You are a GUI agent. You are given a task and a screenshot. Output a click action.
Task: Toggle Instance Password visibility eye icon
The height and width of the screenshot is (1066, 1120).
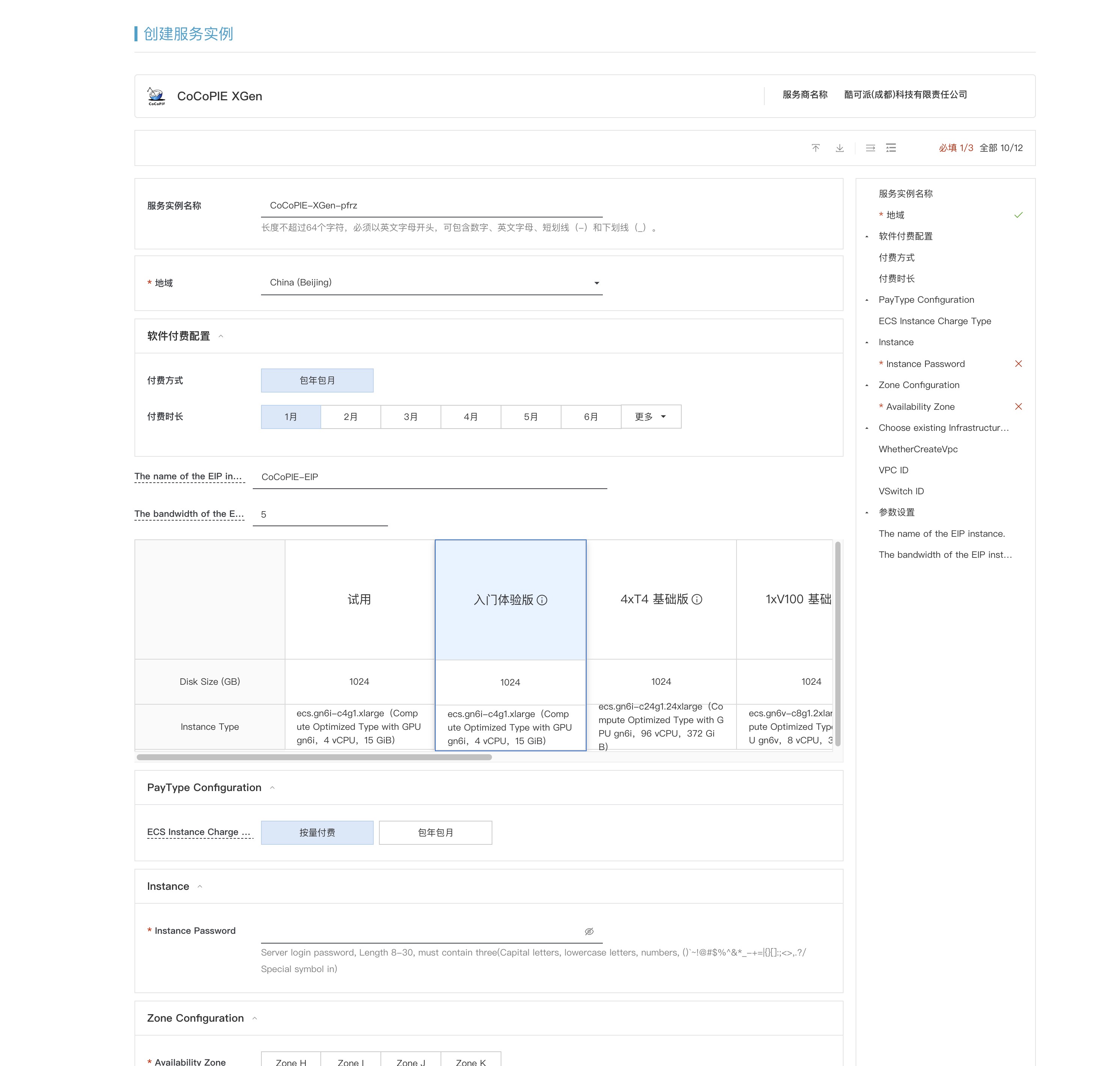point(589,931)
